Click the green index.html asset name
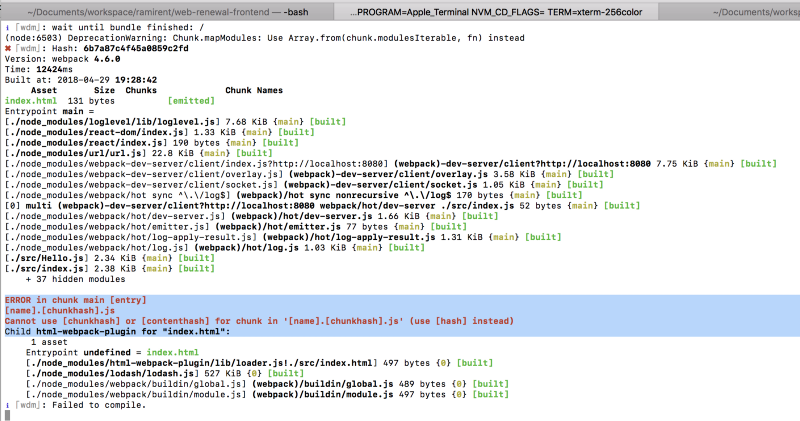Viewport: 800px width, 421px height. click(x=31, y=101)
